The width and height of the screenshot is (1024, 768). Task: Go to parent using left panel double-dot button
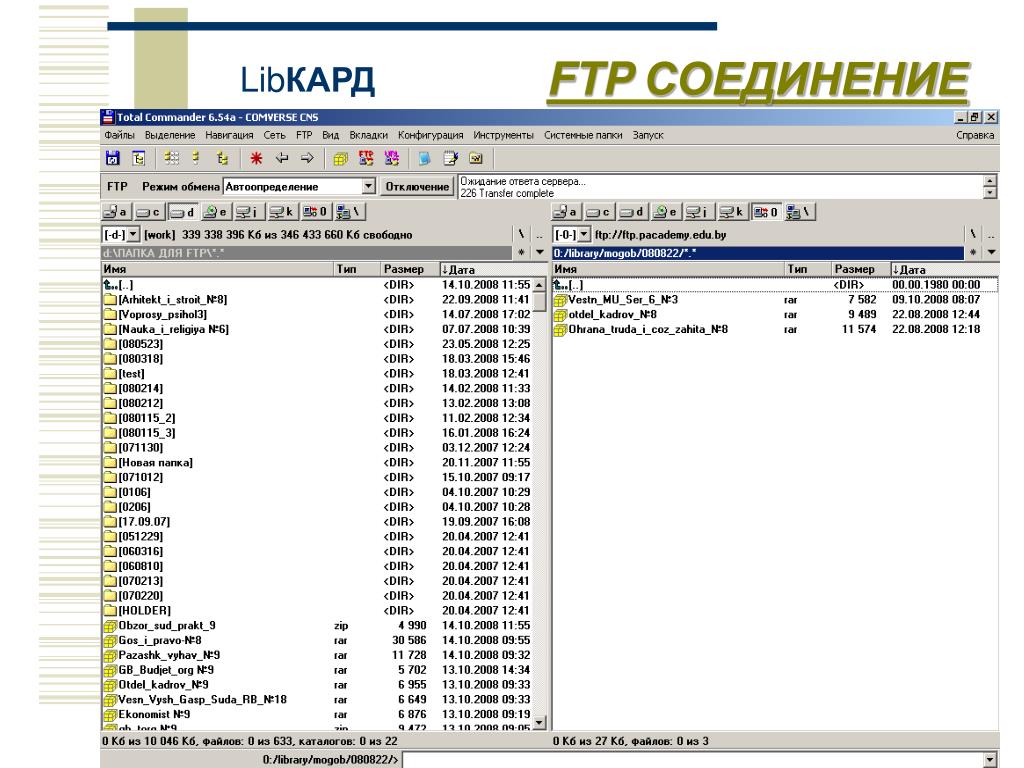click(539, 234)
